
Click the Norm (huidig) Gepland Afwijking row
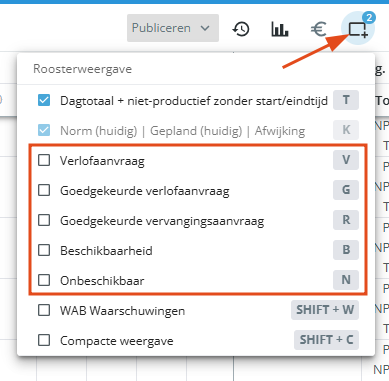(196, 130)
